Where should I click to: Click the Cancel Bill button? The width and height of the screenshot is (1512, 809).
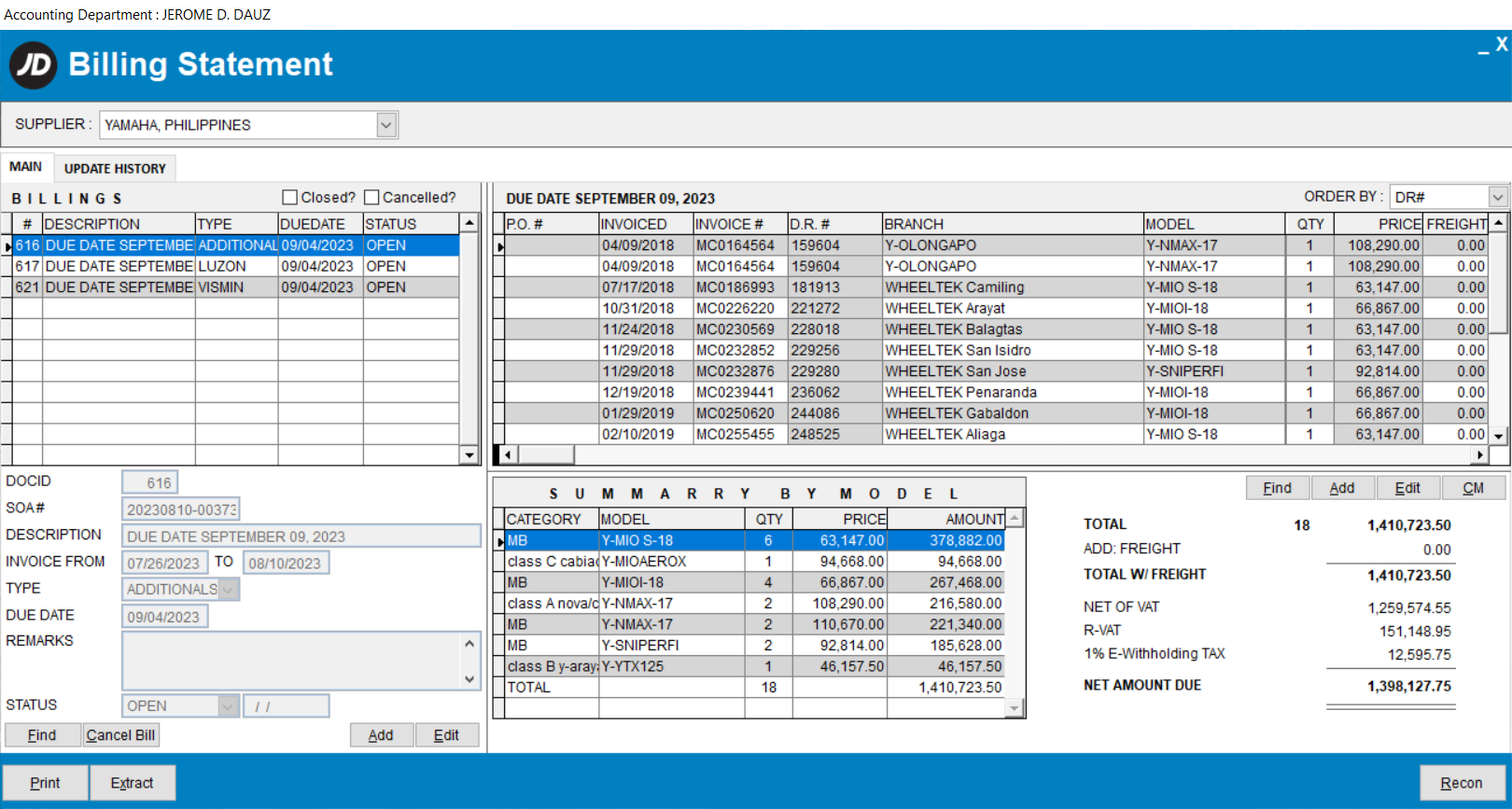(120, 735)
